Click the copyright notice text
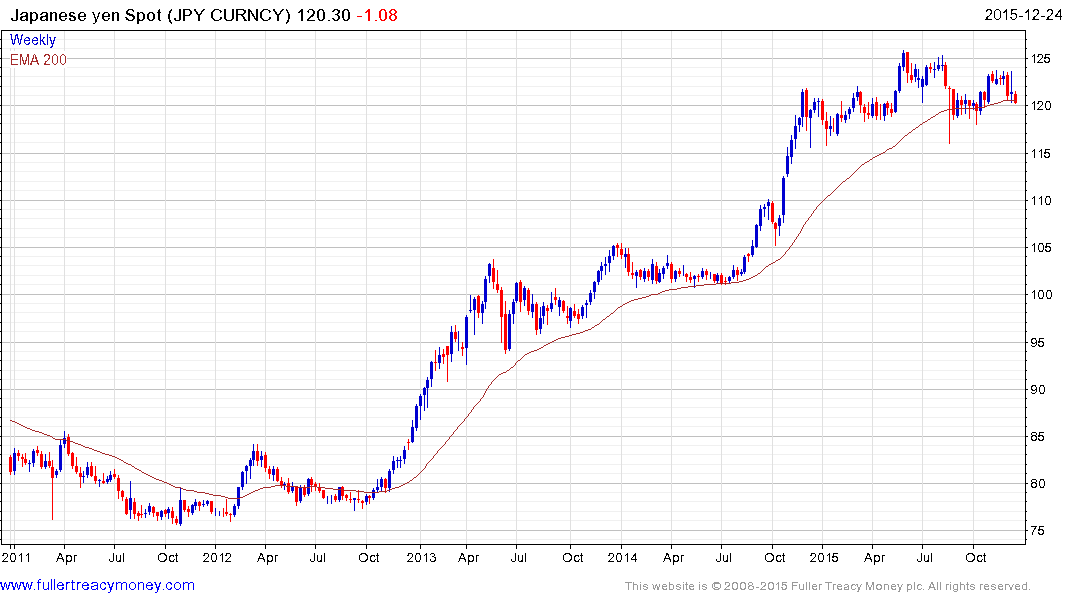 point(828,586)
